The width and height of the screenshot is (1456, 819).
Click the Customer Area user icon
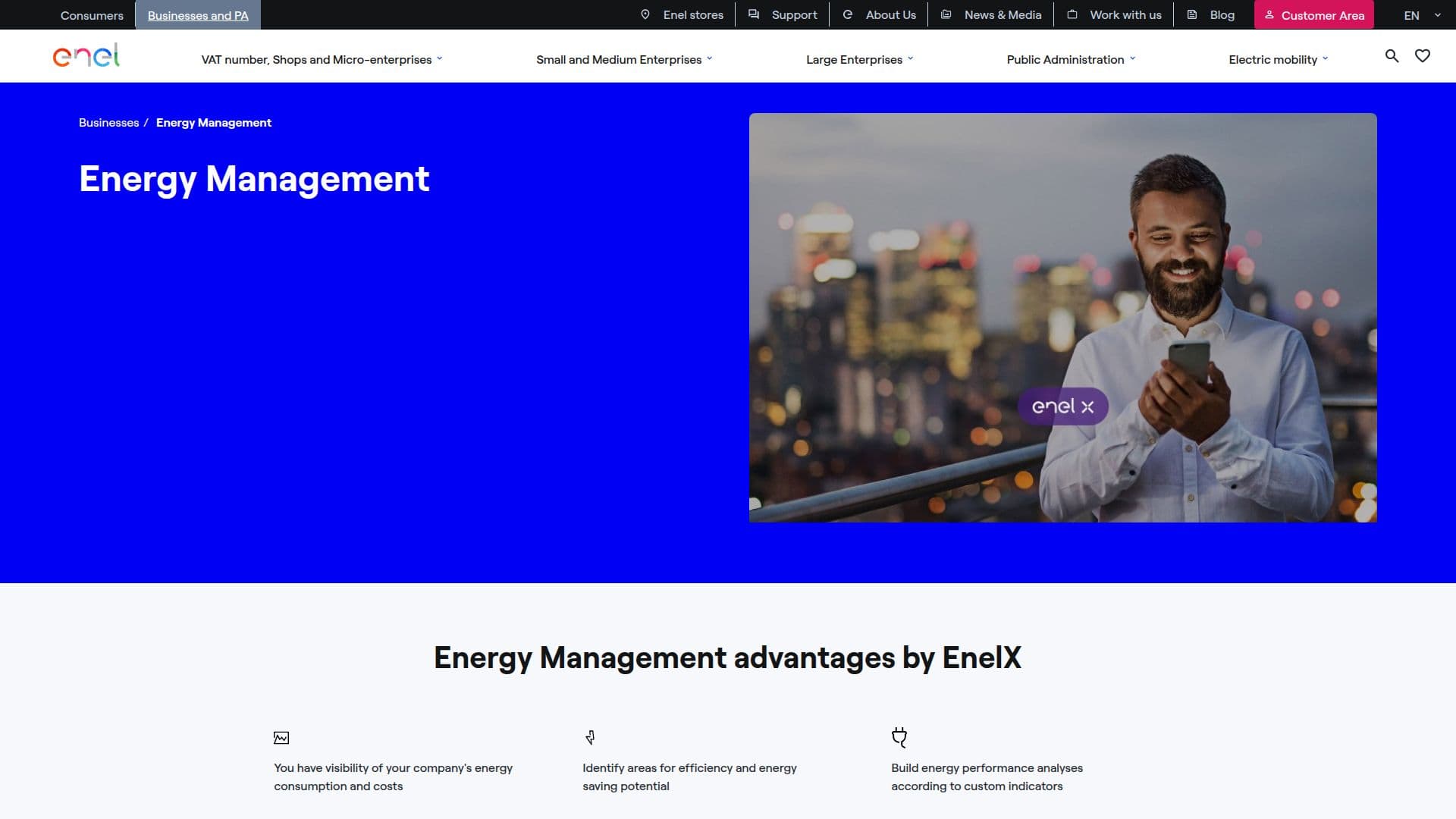(x=1269, y=15)
